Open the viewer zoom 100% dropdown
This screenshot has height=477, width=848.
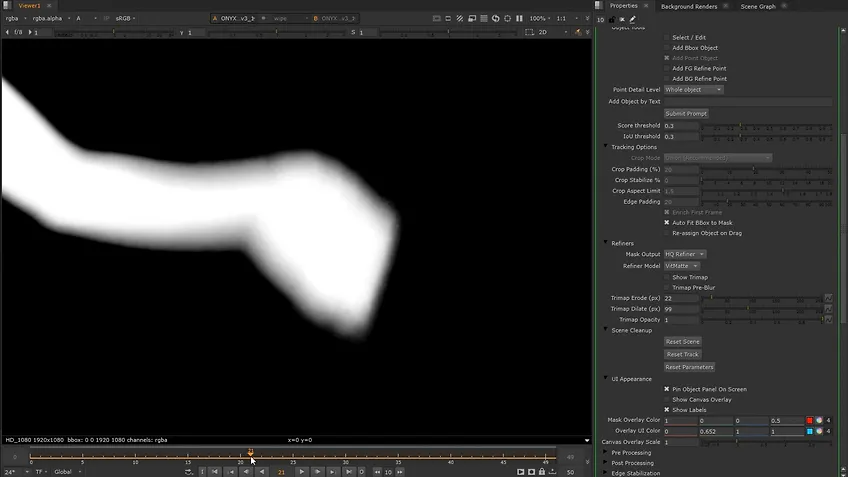tap(540, 18)
